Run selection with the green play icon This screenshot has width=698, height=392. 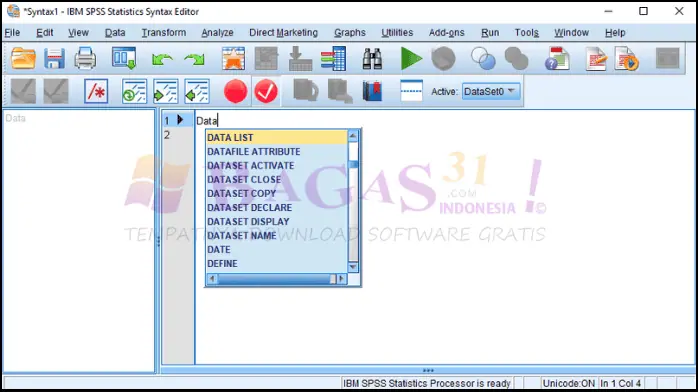point(410,58)
